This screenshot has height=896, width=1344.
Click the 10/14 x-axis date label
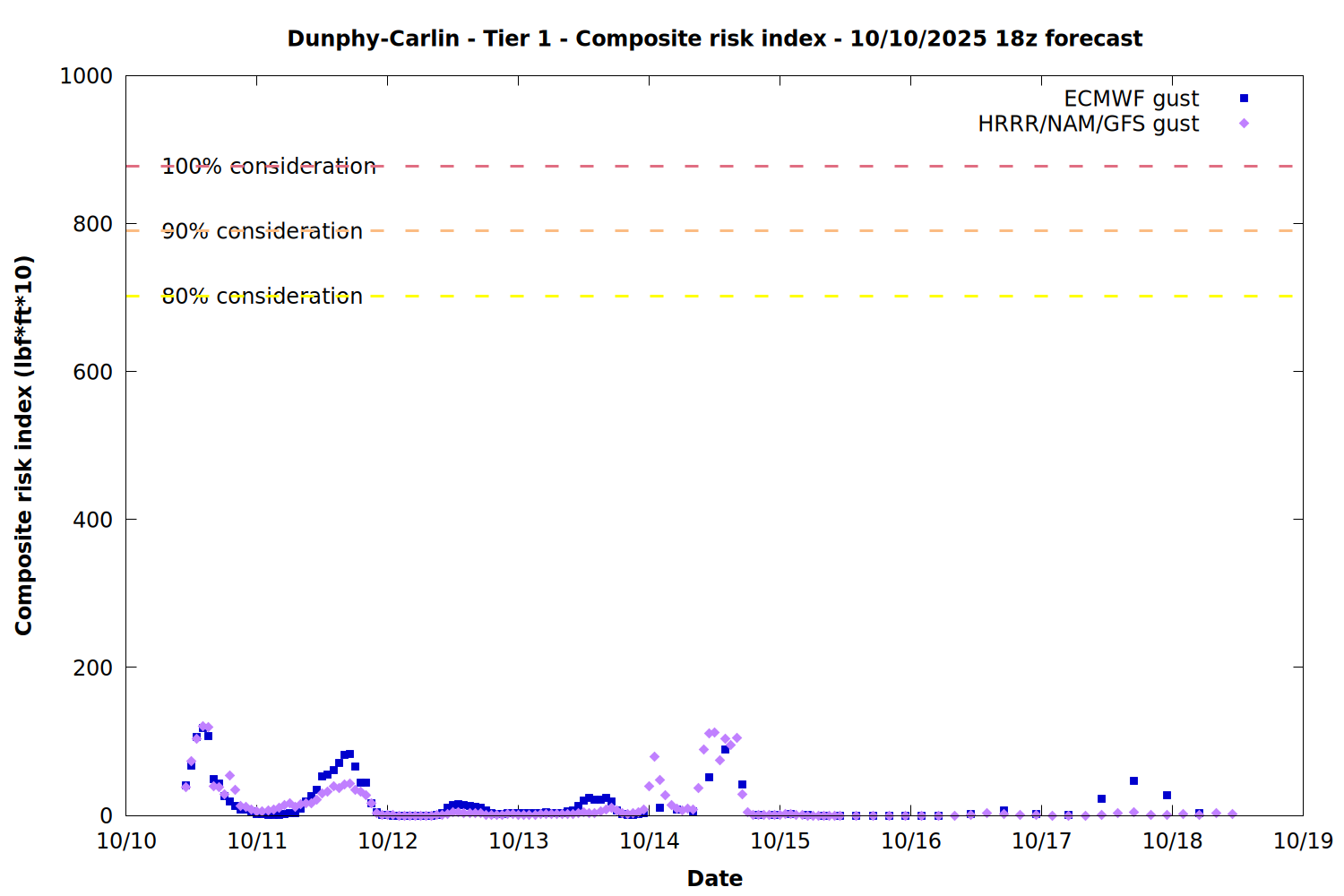coord(650,841)
